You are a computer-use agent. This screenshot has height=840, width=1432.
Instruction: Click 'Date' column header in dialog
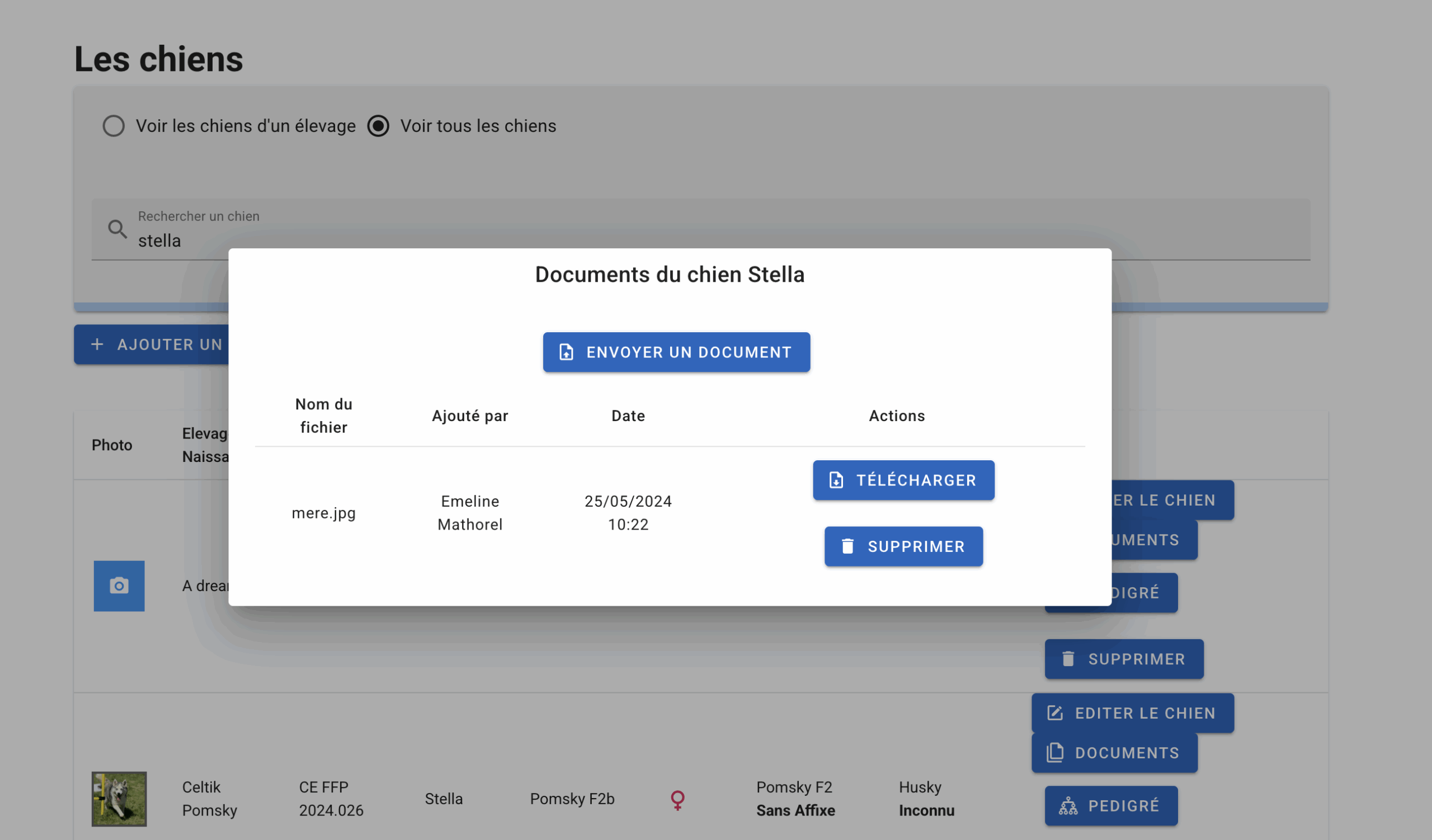click(x=628, y=416)
